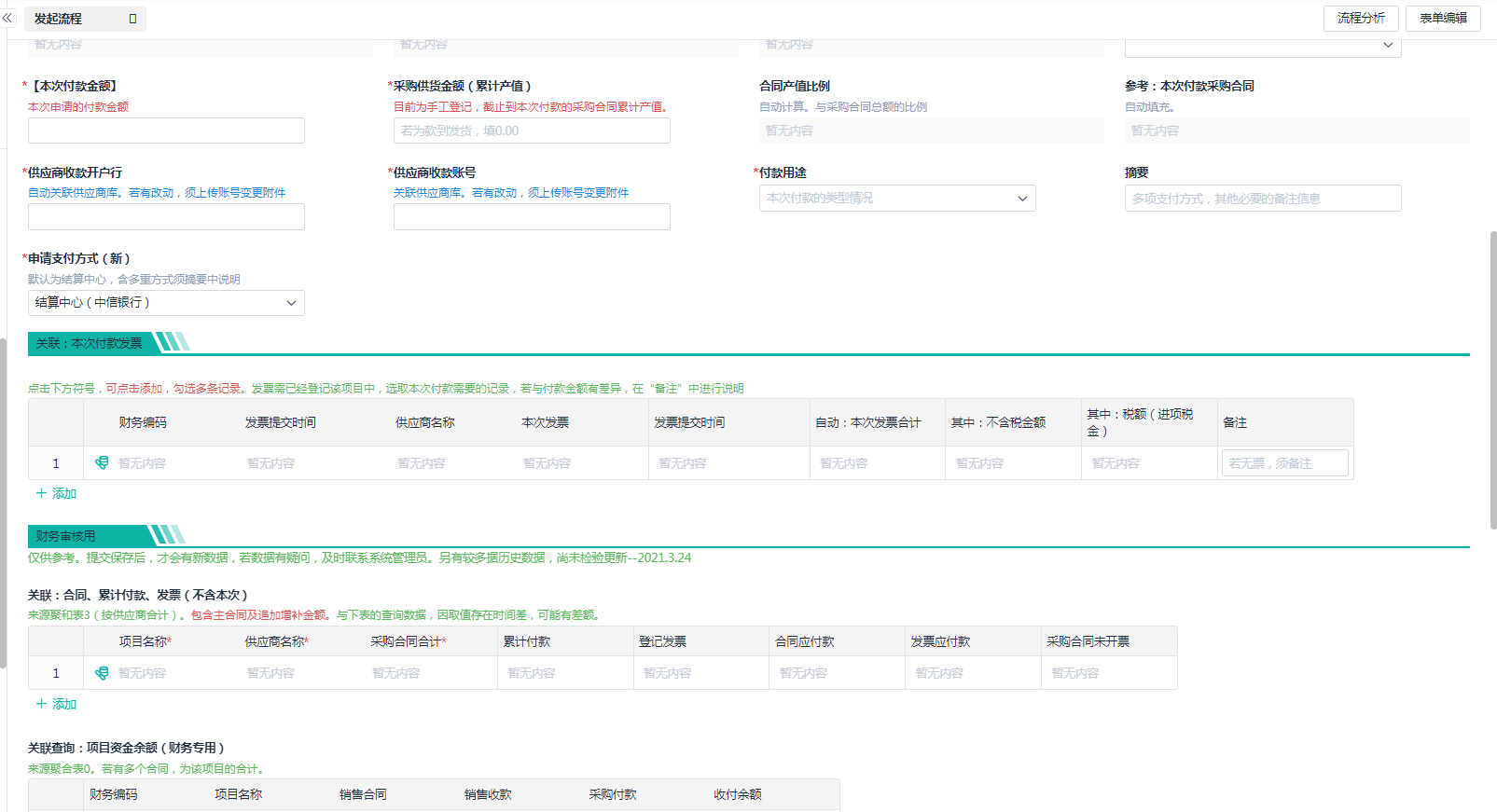Click the 摘要 input field
This screenshot has height=812, width=1497.
pyautogui.click(x=1263, y=199)
